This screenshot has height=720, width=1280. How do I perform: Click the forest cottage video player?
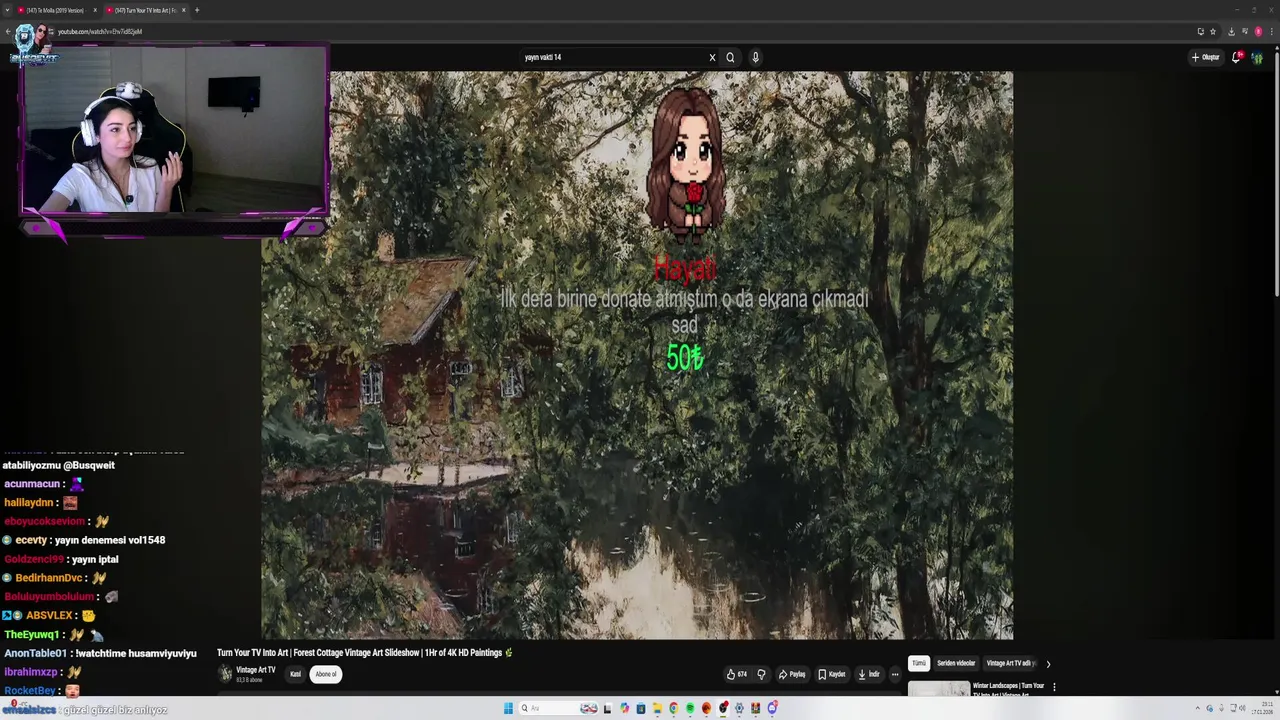point(637,355)
